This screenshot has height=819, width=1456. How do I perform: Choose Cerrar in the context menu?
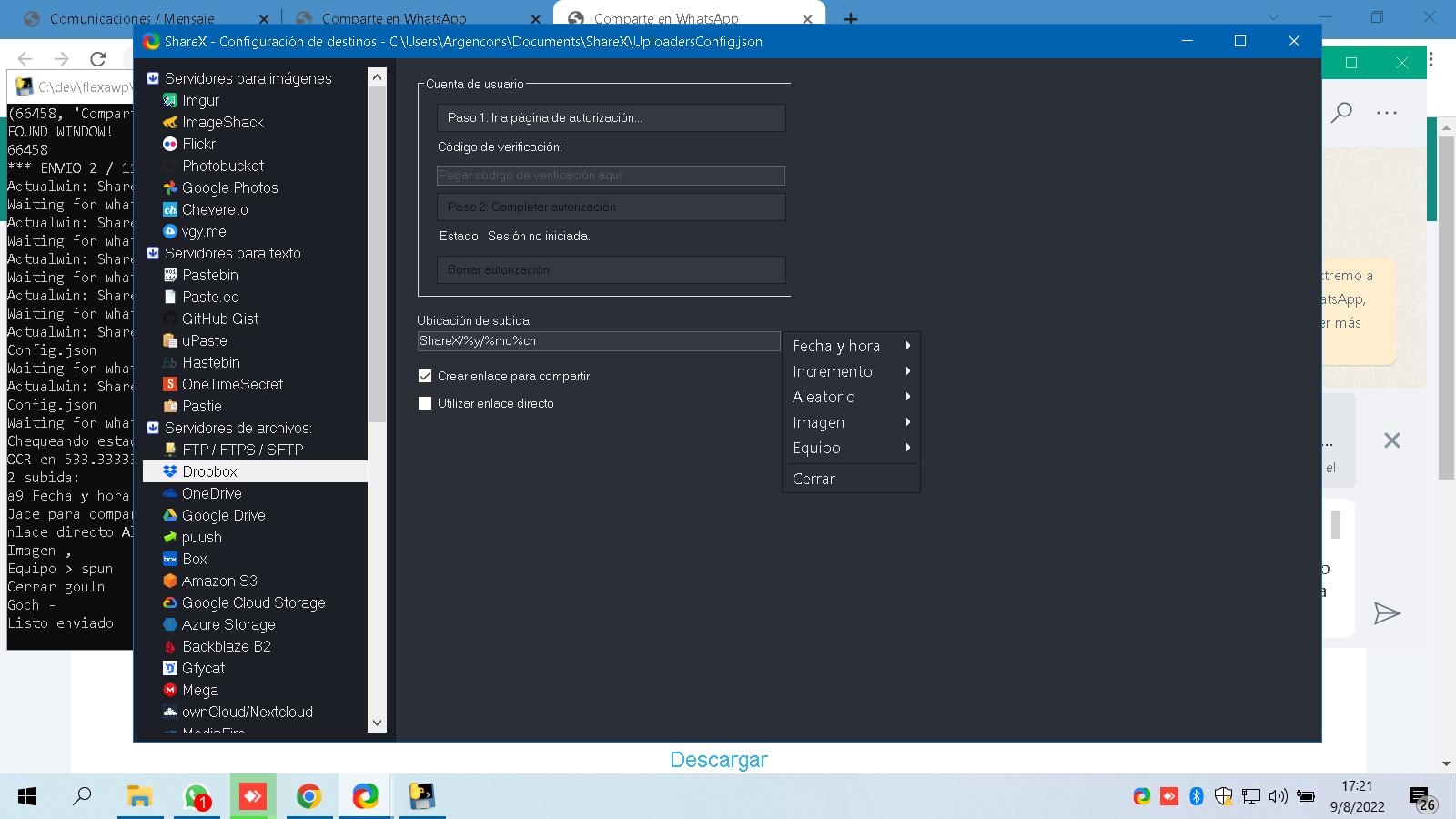pyautogui.click(x=851, y=479)
